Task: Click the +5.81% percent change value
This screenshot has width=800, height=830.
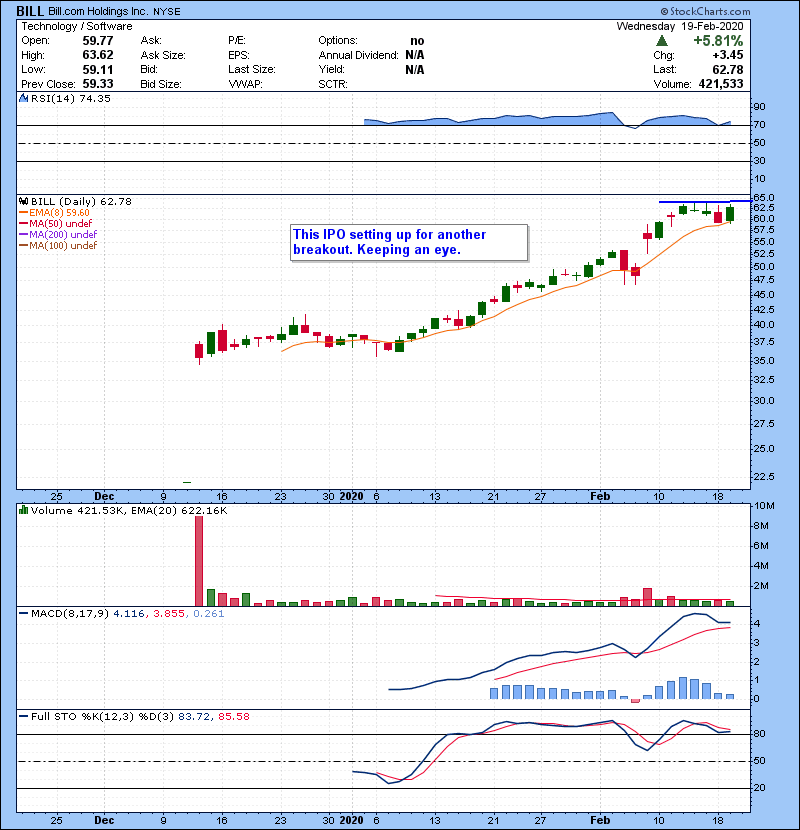Action: [x=718, y=41]
